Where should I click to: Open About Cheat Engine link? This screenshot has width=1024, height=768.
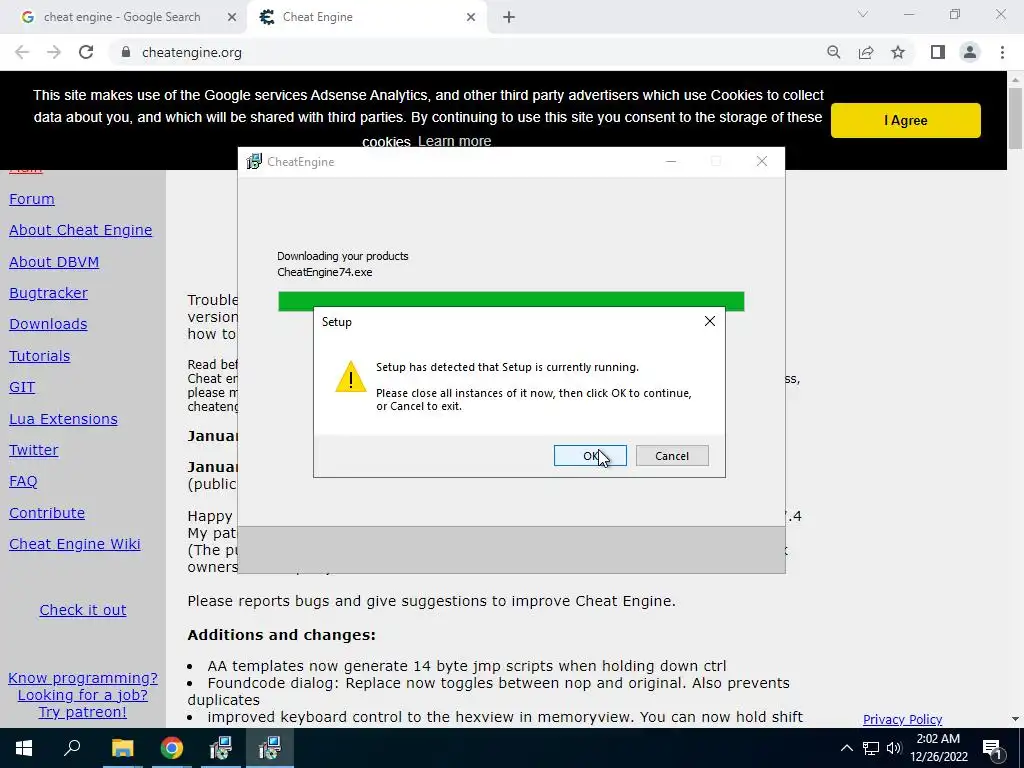[x=80, y=231]
